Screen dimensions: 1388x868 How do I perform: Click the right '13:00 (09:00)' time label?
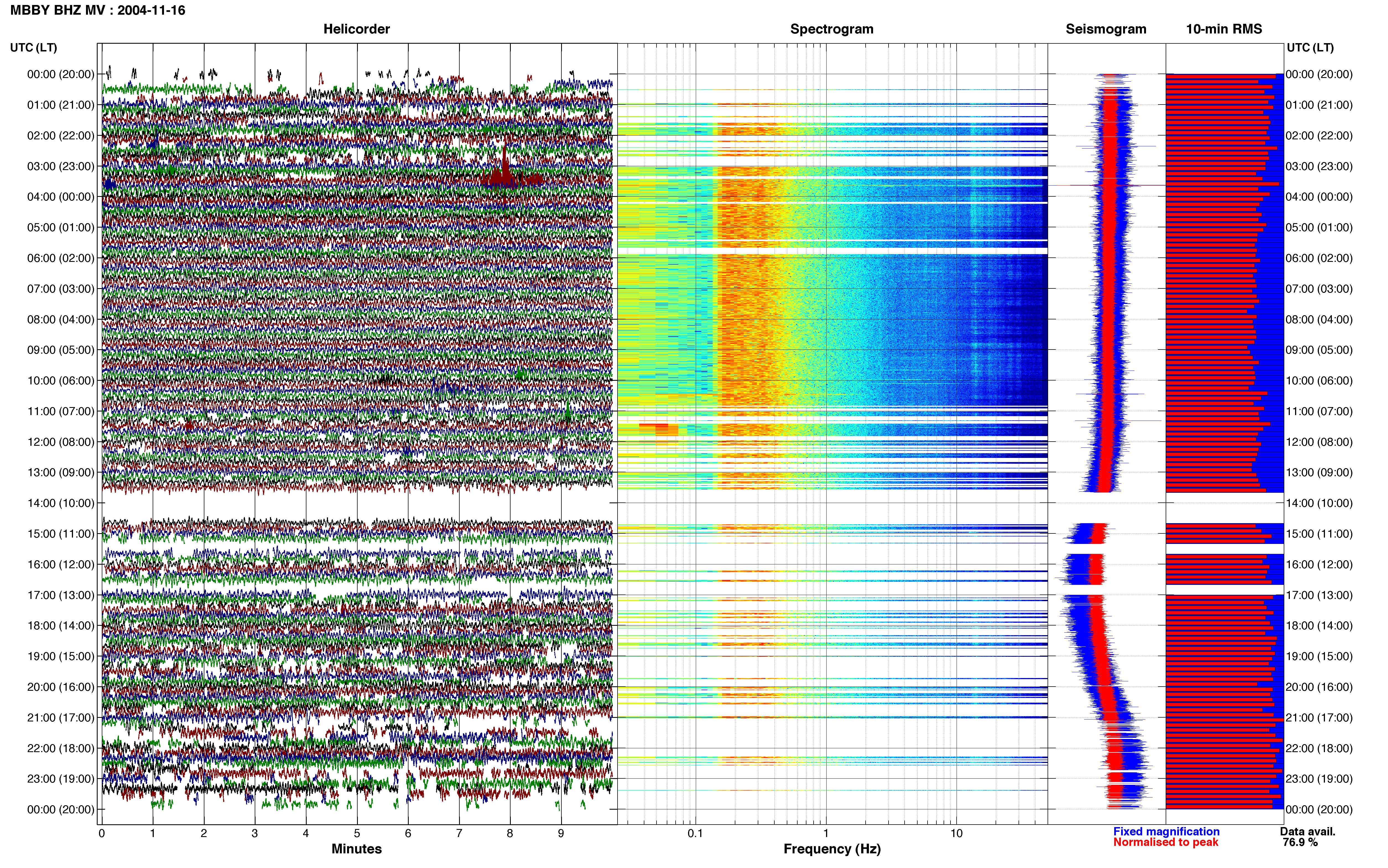coord(1319,473)
